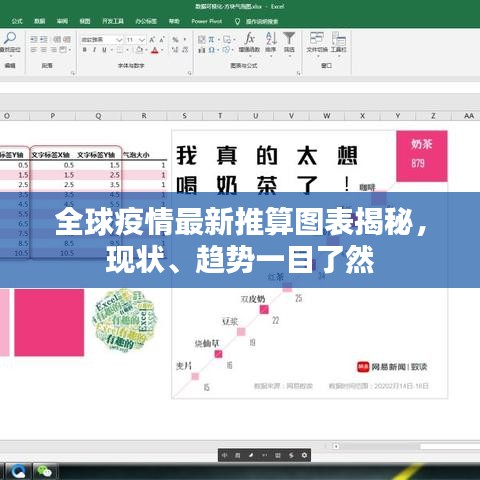Viewport: 480px width, 480px height.
Task: Select column header P
Action: point(53,116)
